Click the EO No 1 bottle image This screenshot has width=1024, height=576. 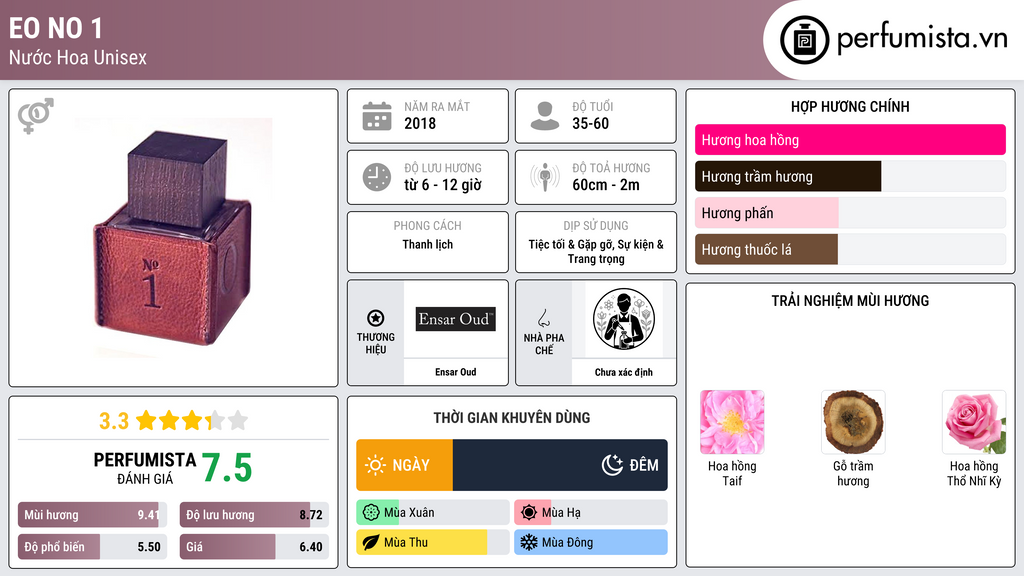coord(173,238)
